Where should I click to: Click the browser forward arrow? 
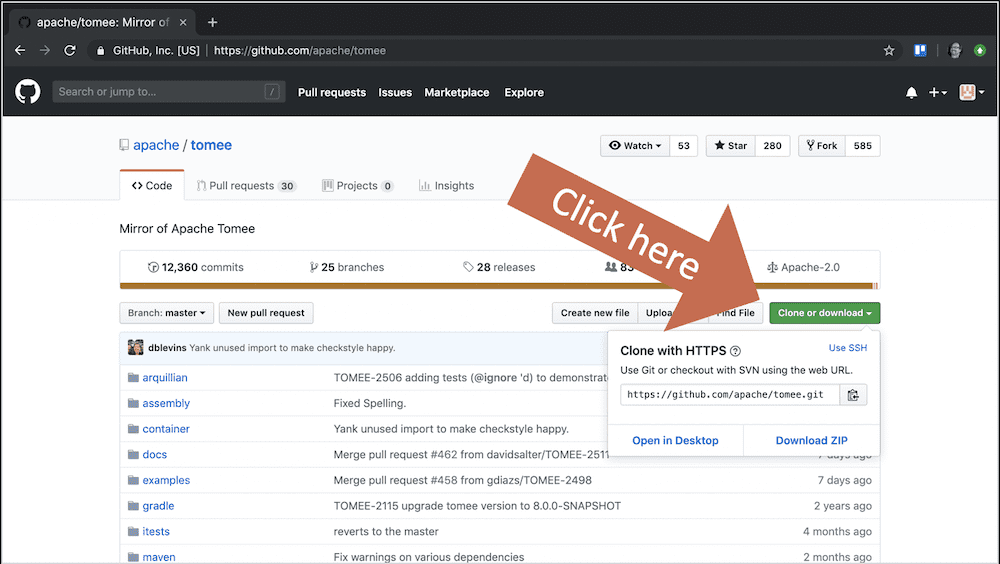pyautogui.click(x=45, y=50)
